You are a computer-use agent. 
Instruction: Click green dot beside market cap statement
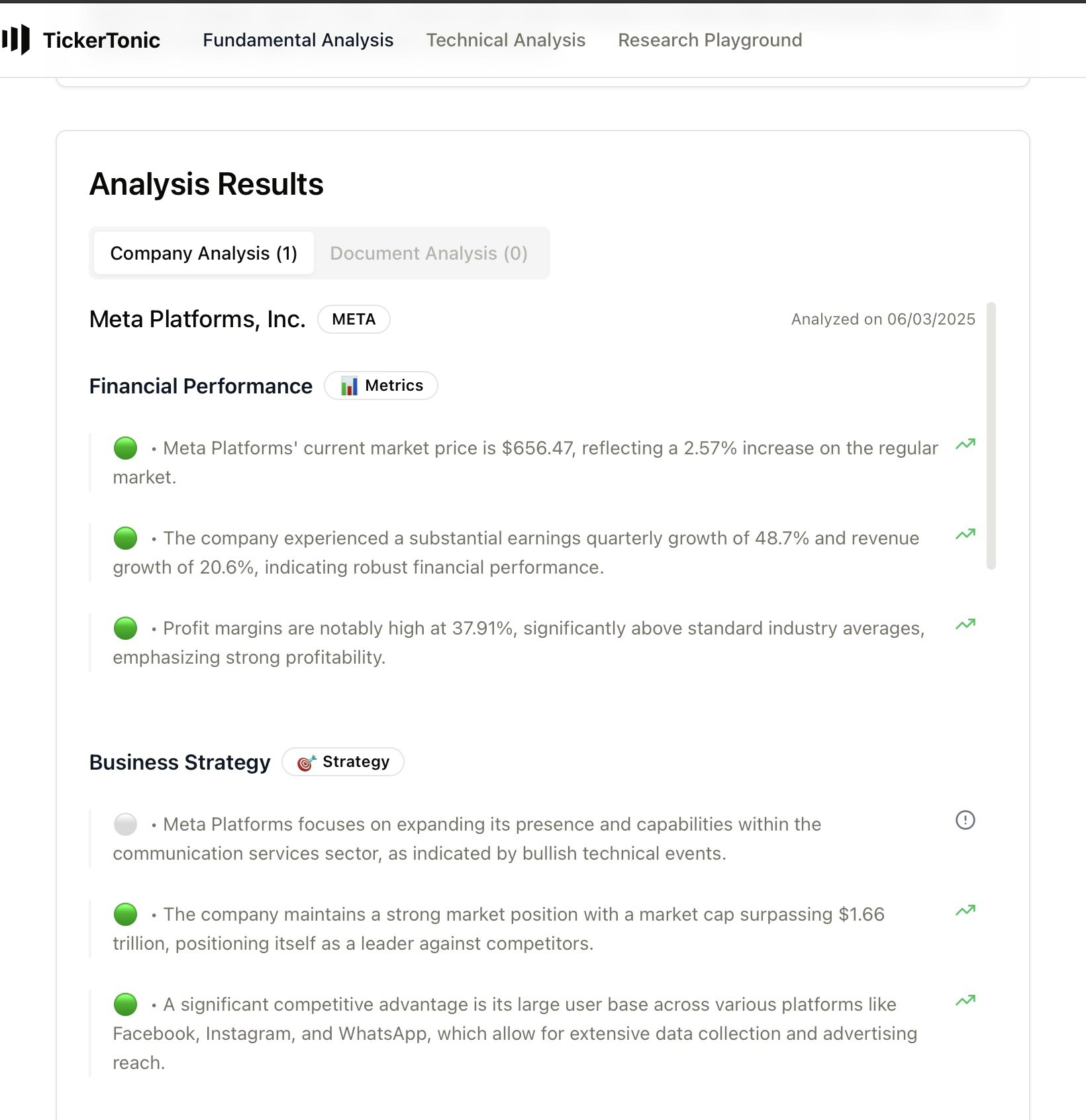point(125,915)
